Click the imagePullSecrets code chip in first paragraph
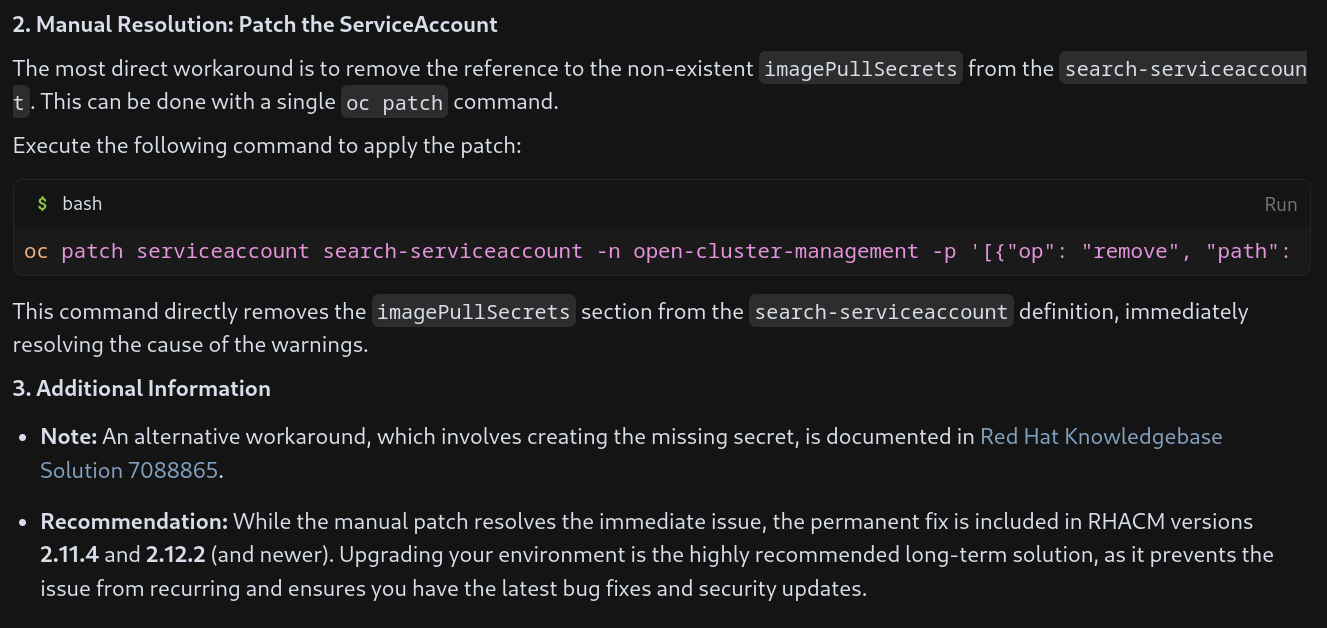Screen dimensions: 1327x628 point(861,69)
